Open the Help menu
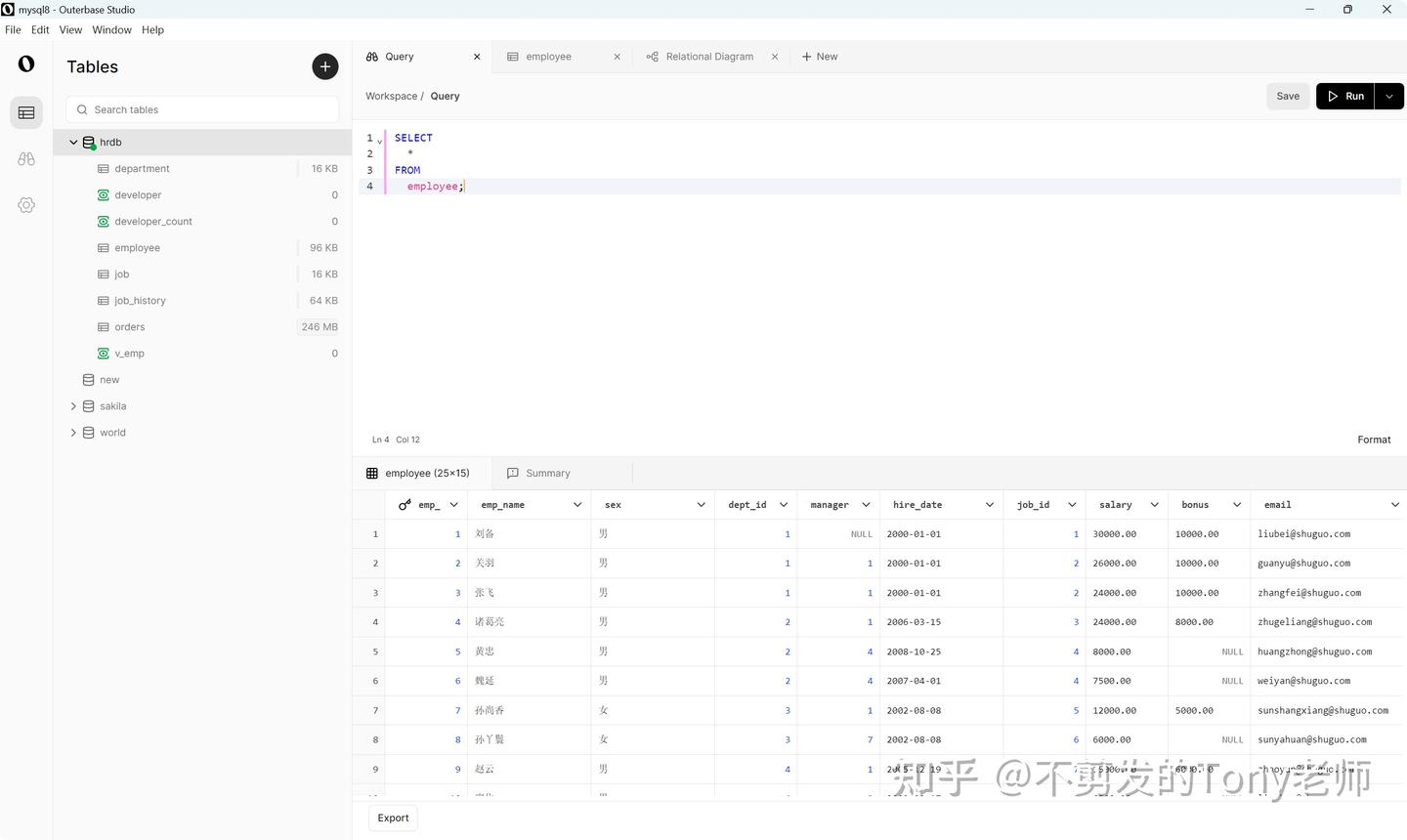 [x=152, y=30]
